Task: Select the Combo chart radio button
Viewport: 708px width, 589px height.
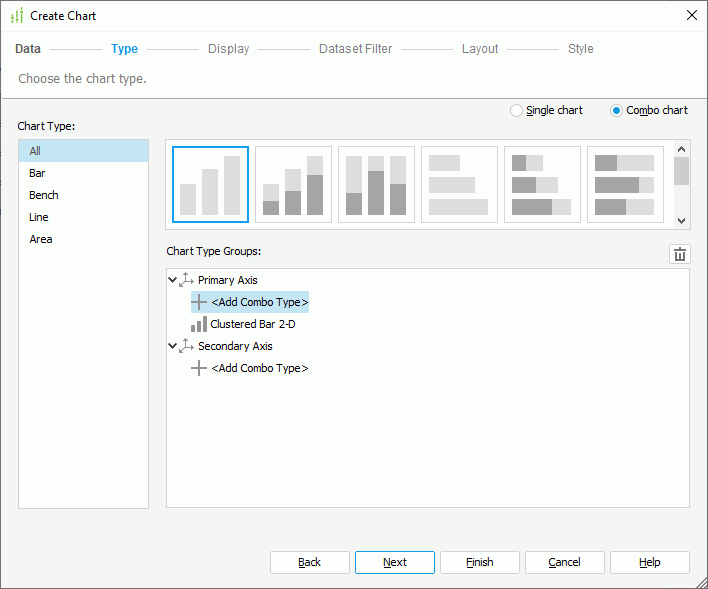Action: (x=616, y=111)
